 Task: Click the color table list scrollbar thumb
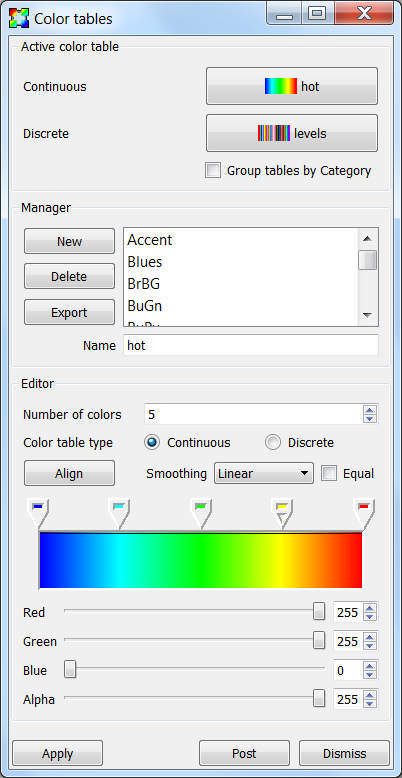(368, 260)
